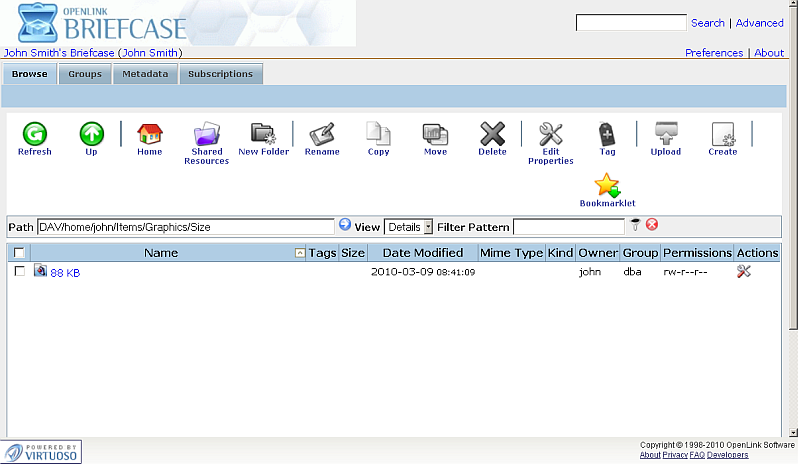Click into the Filter Pattern field

point(568,227)
